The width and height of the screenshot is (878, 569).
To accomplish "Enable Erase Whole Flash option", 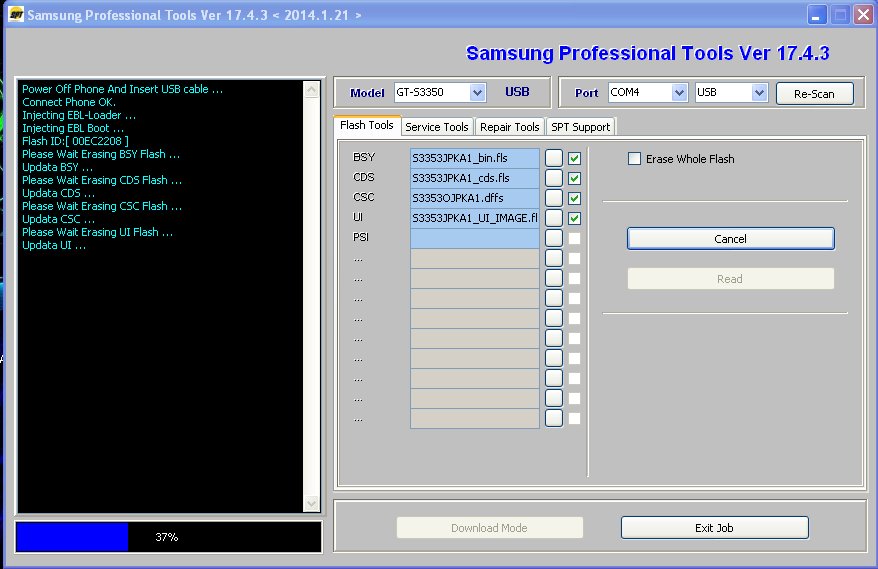I will pyautogui.click(x=634, y=158).
